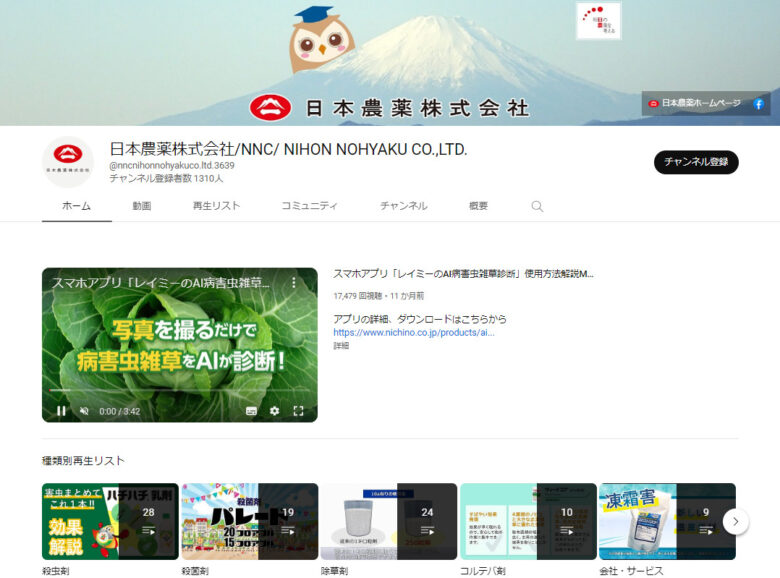This screenshot has width=780, height=578.
Task: Open the 除草剤 playlist thumbnail
Action: tap(389, 521)
